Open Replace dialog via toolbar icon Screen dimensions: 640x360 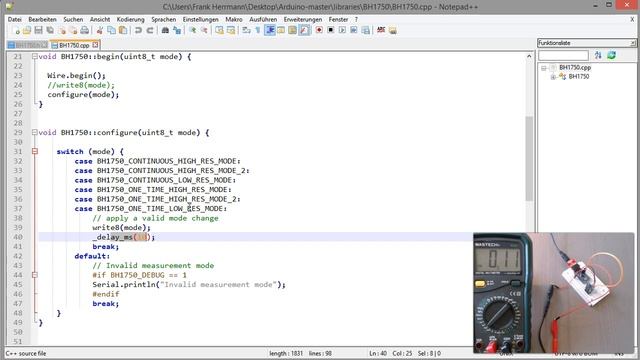(177, 30)
